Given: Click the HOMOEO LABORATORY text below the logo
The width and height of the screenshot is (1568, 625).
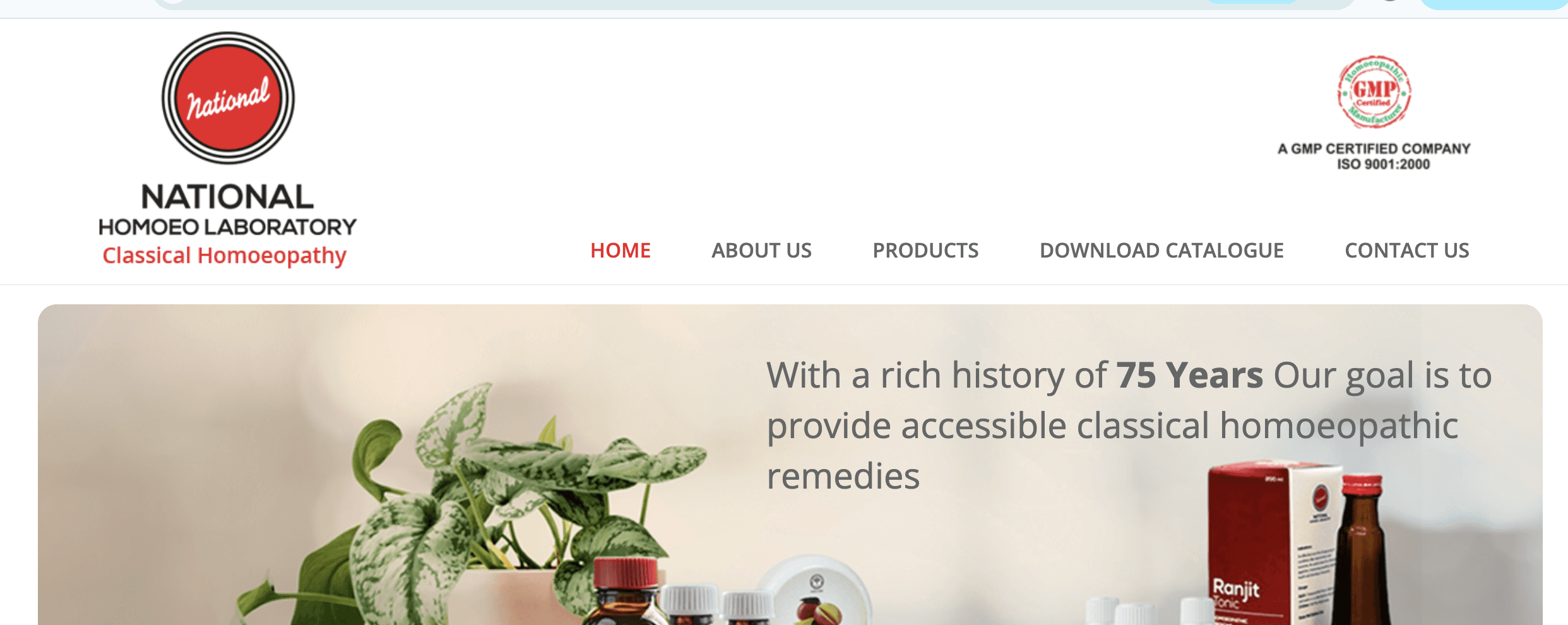Looking at the screenshot, I should click(227, 227).
